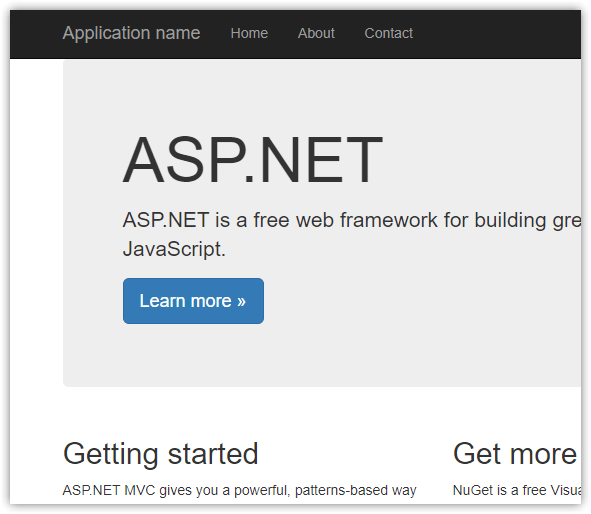Click the Learn more » button

(x=193, y=301)
